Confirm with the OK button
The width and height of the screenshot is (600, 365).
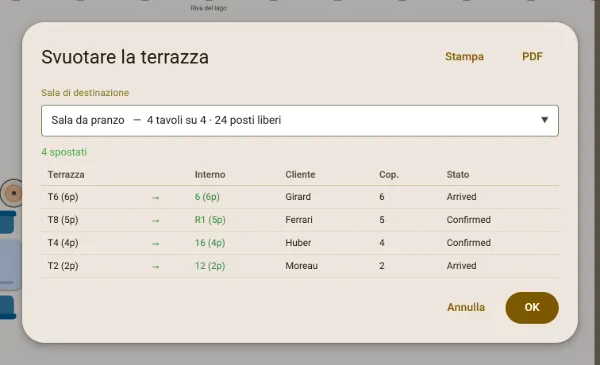point(532,308)
